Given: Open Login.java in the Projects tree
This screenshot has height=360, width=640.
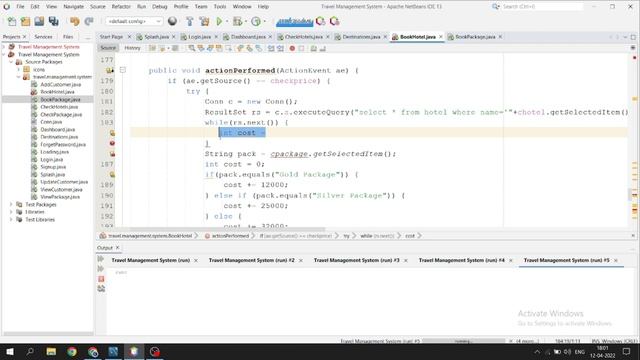Looking at the screenshot, I should click(x=51, y=160).
